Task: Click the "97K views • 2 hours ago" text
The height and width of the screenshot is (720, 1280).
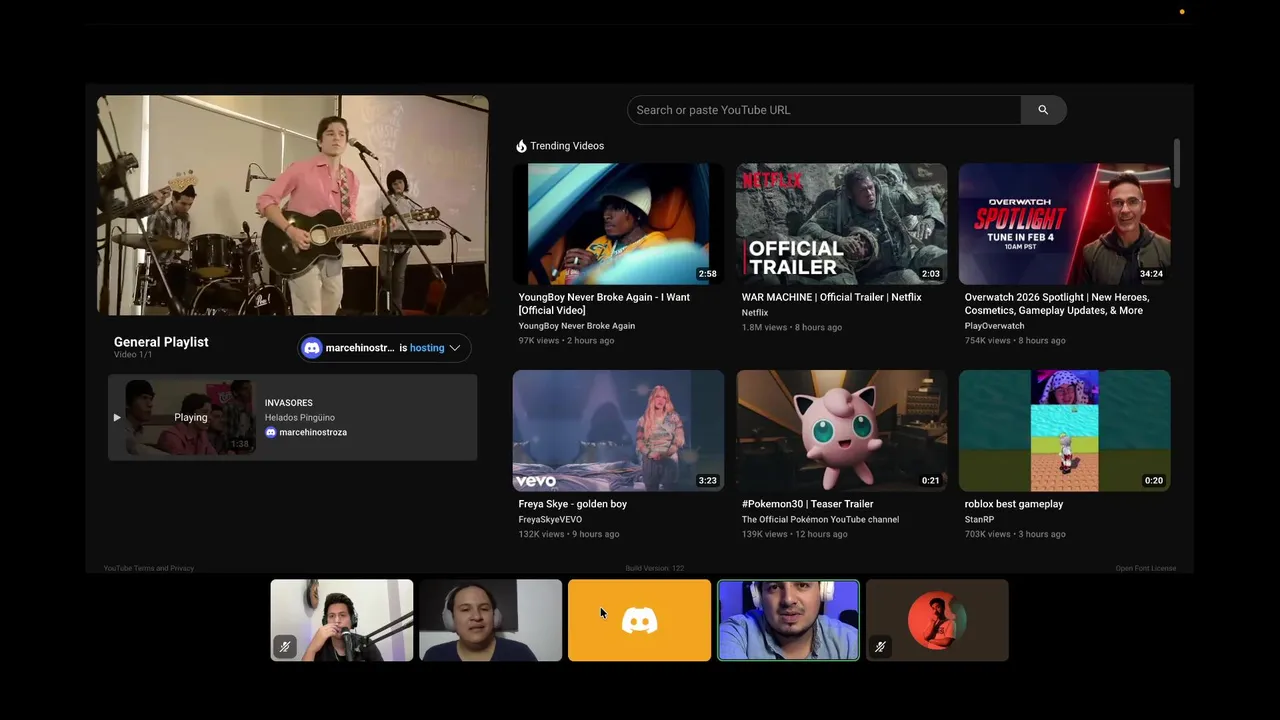Action: [x=566, y=341]
